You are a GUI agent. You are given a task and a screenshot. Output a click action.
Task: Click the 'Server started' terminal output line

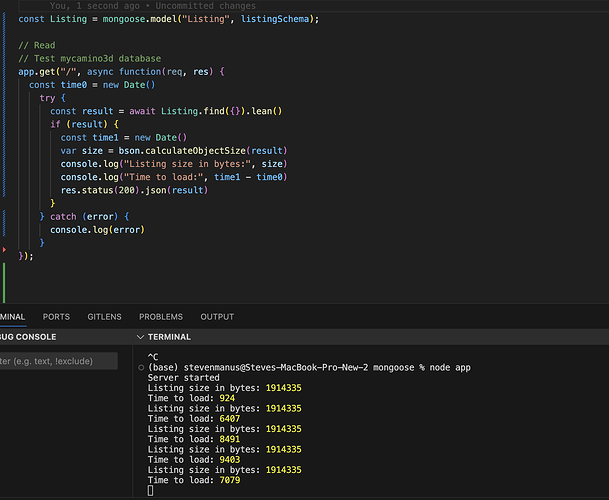pos(182,378)
